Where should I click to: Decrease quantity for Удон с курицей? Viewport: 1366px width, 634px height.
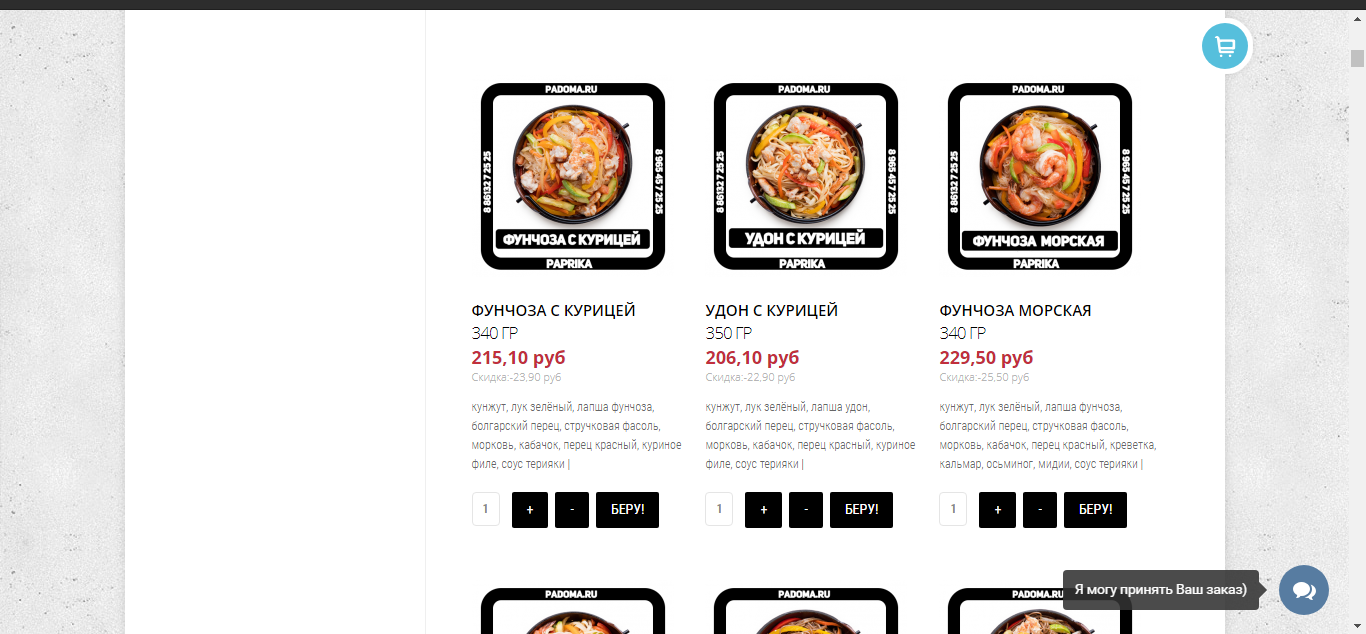tap(806, 510)
